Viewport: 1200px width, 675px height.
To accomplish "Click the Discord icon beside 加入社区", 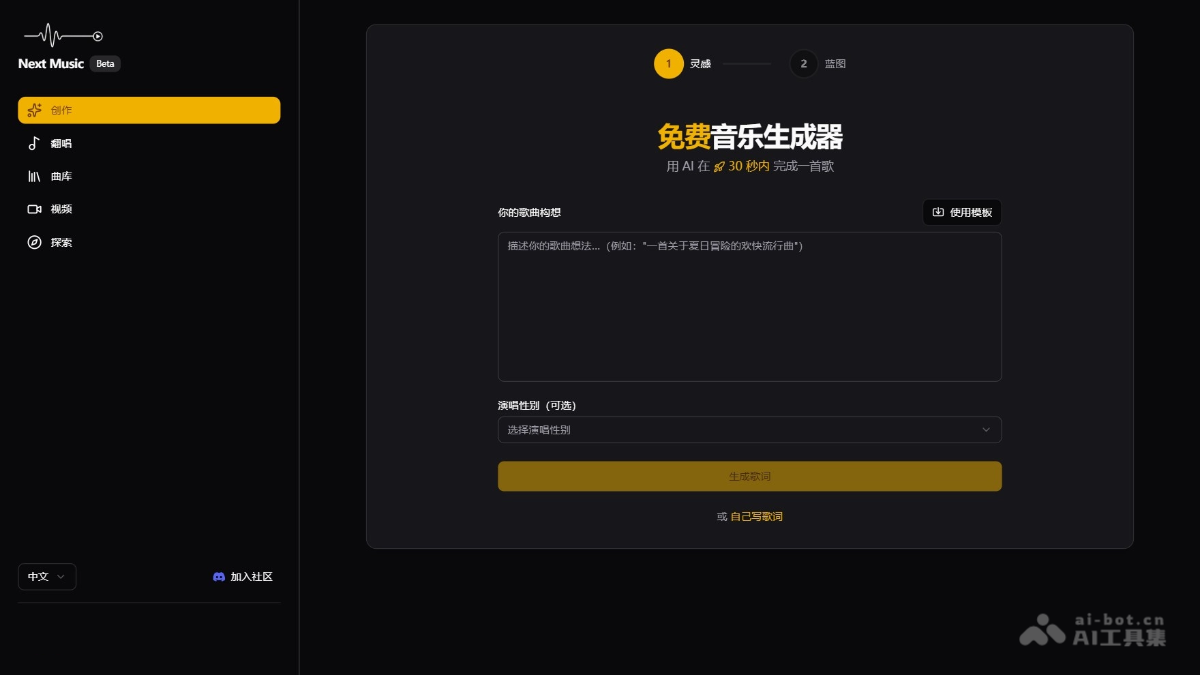I will tap(219, 577).
